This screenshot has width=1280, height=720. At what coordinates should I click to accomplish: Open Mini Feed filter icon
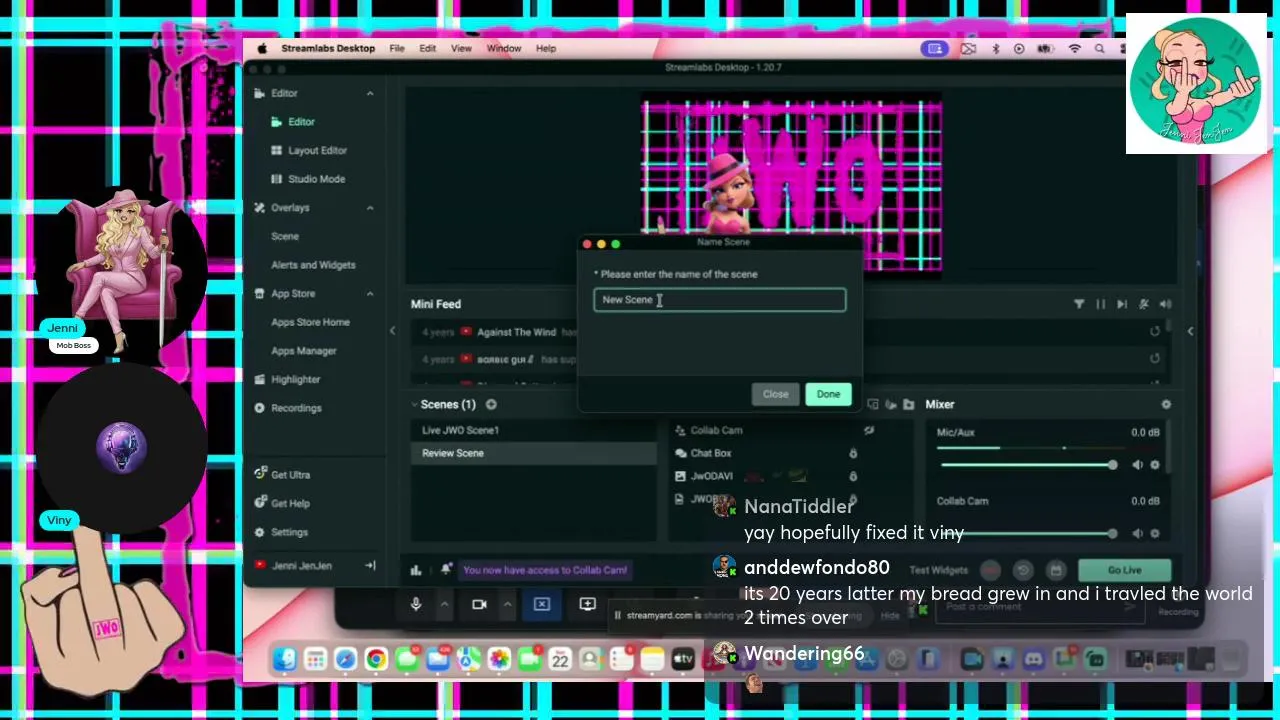pyautogui.click(x=1079, y=304)
